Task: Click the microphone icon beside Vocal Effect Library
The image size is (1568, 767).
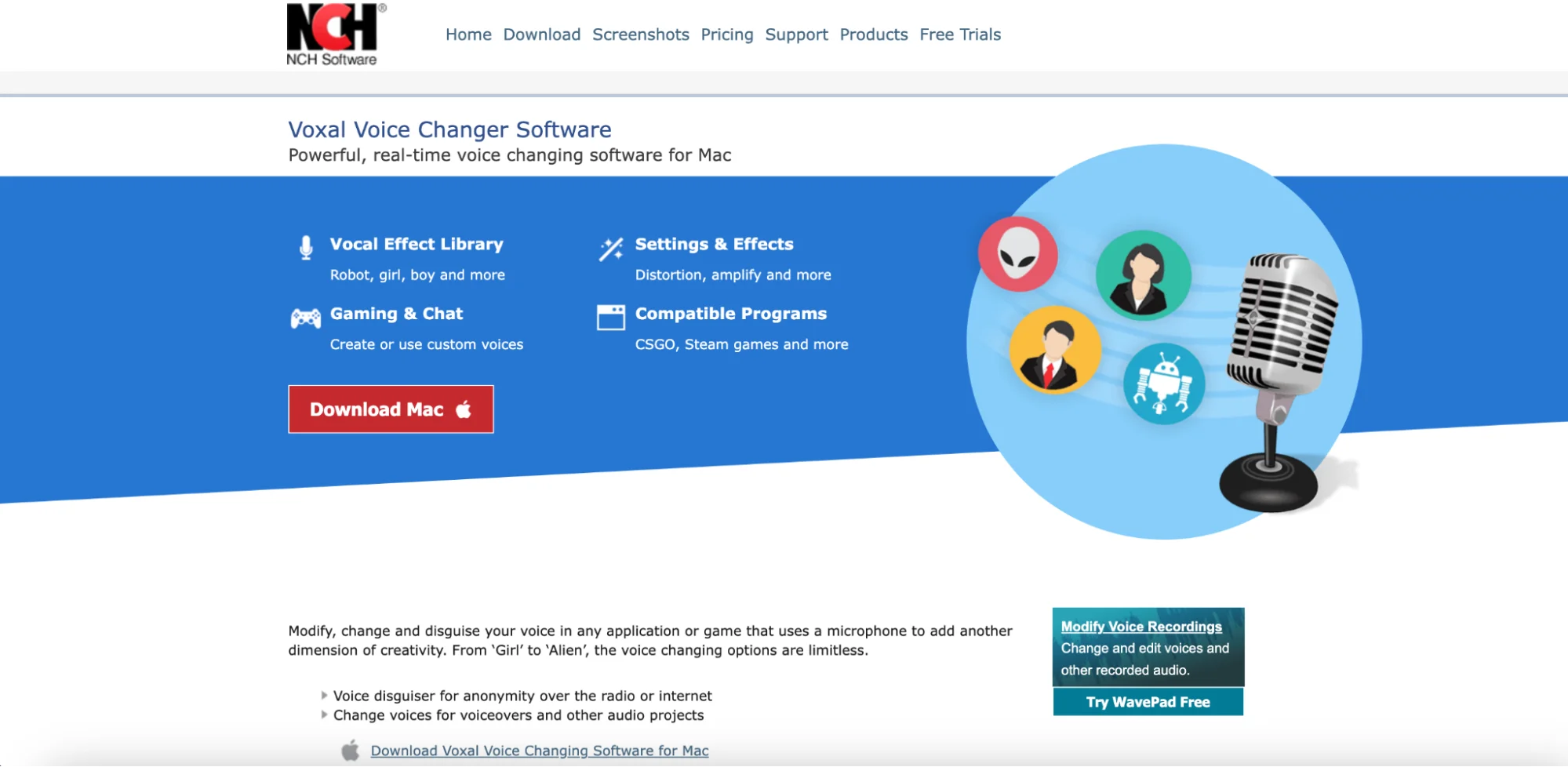Action: pyautogui.click(x=305, y=248)
